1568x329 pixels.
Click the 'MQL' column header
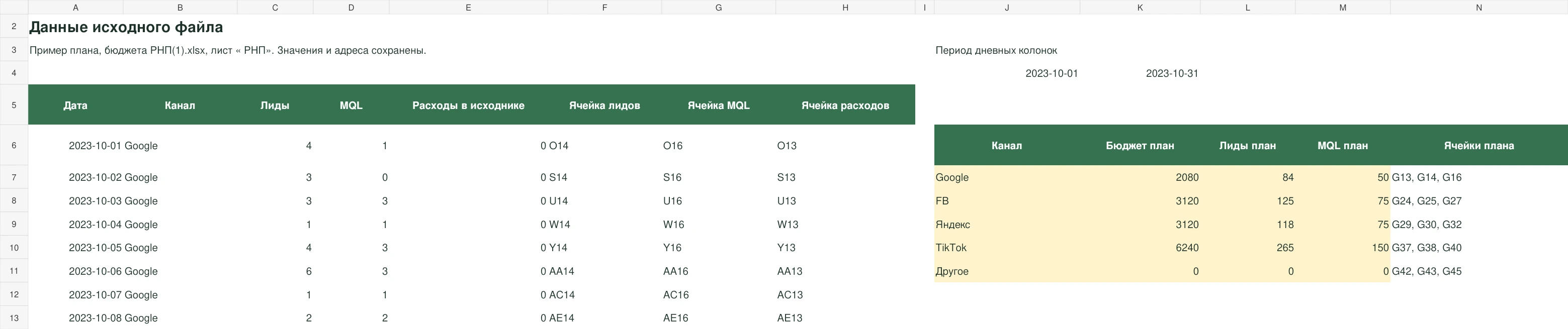pyautogui.click(x=351, y=105)
